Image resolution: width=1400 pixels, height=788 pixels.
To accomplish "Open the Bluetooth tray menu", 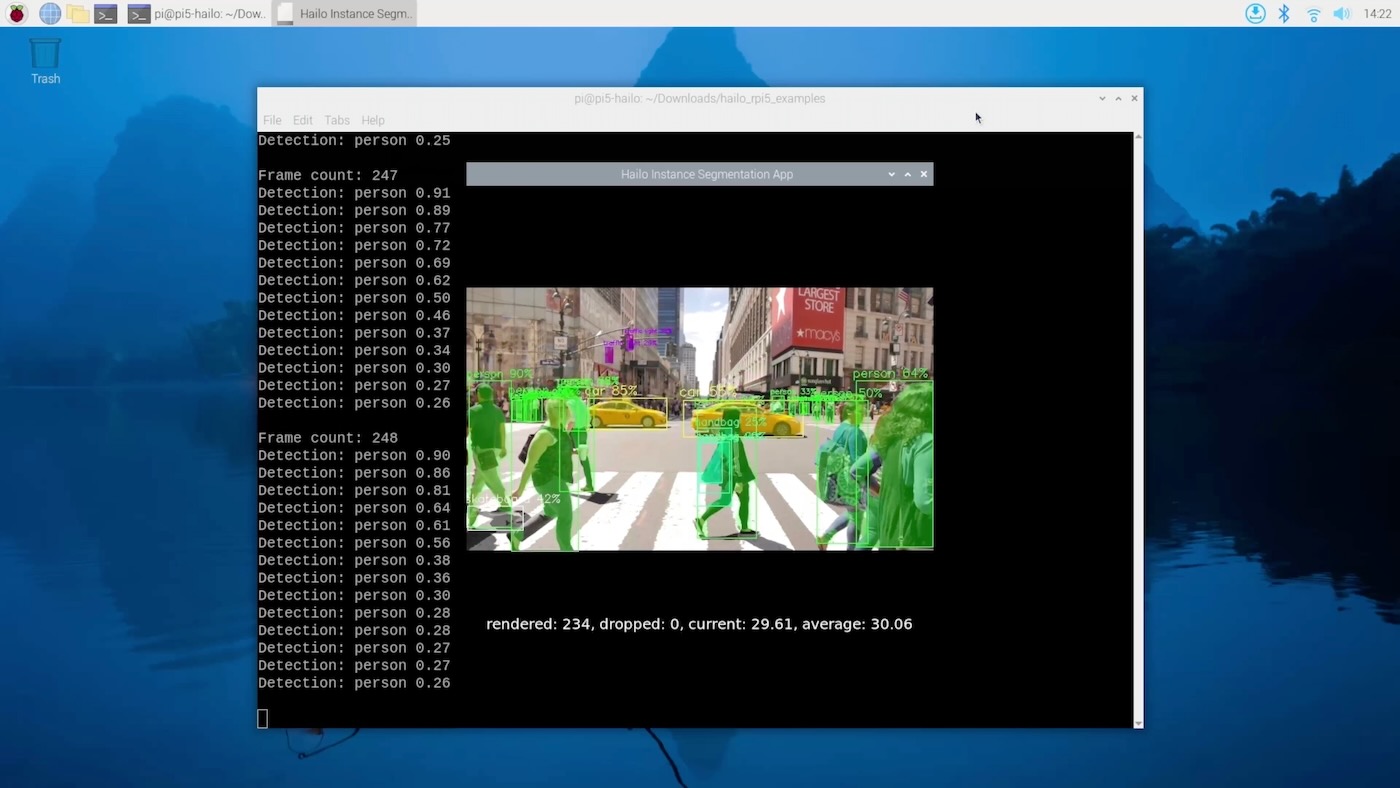I will 1284,14.
